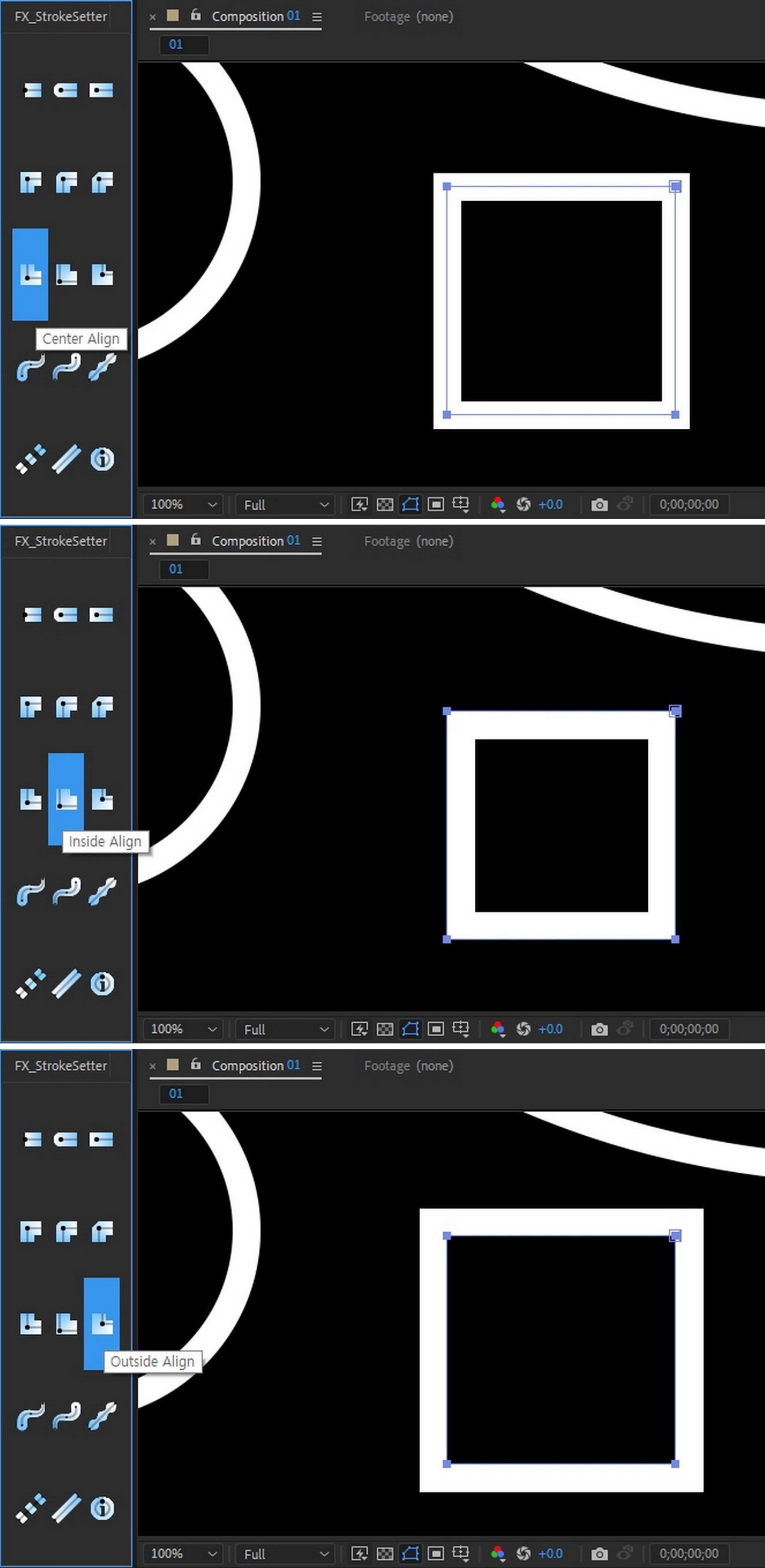Open 100% magnification dropdown in top screenshot
This screenshot has width=765, height=1568.
184,505
